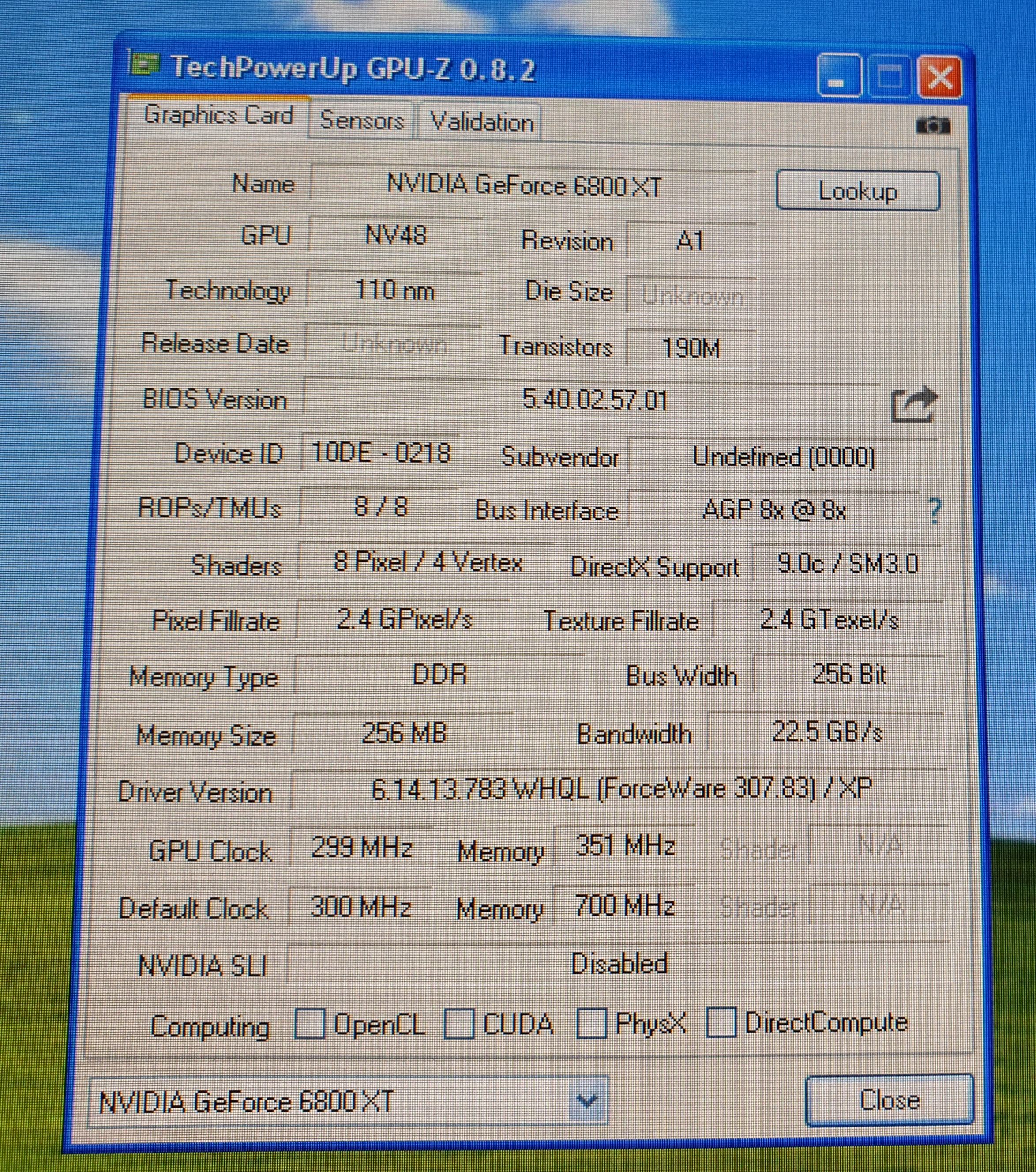
Task: Click the Revision field A1
Action: tap(691, 241)
